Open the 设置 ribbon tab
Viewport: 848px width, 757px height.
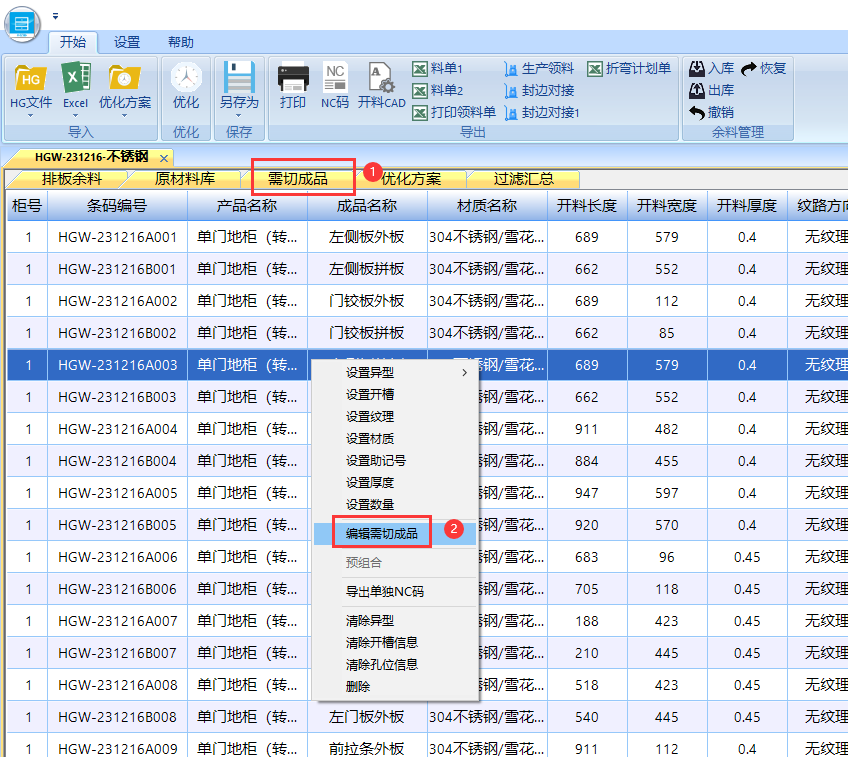pos(127,42)
